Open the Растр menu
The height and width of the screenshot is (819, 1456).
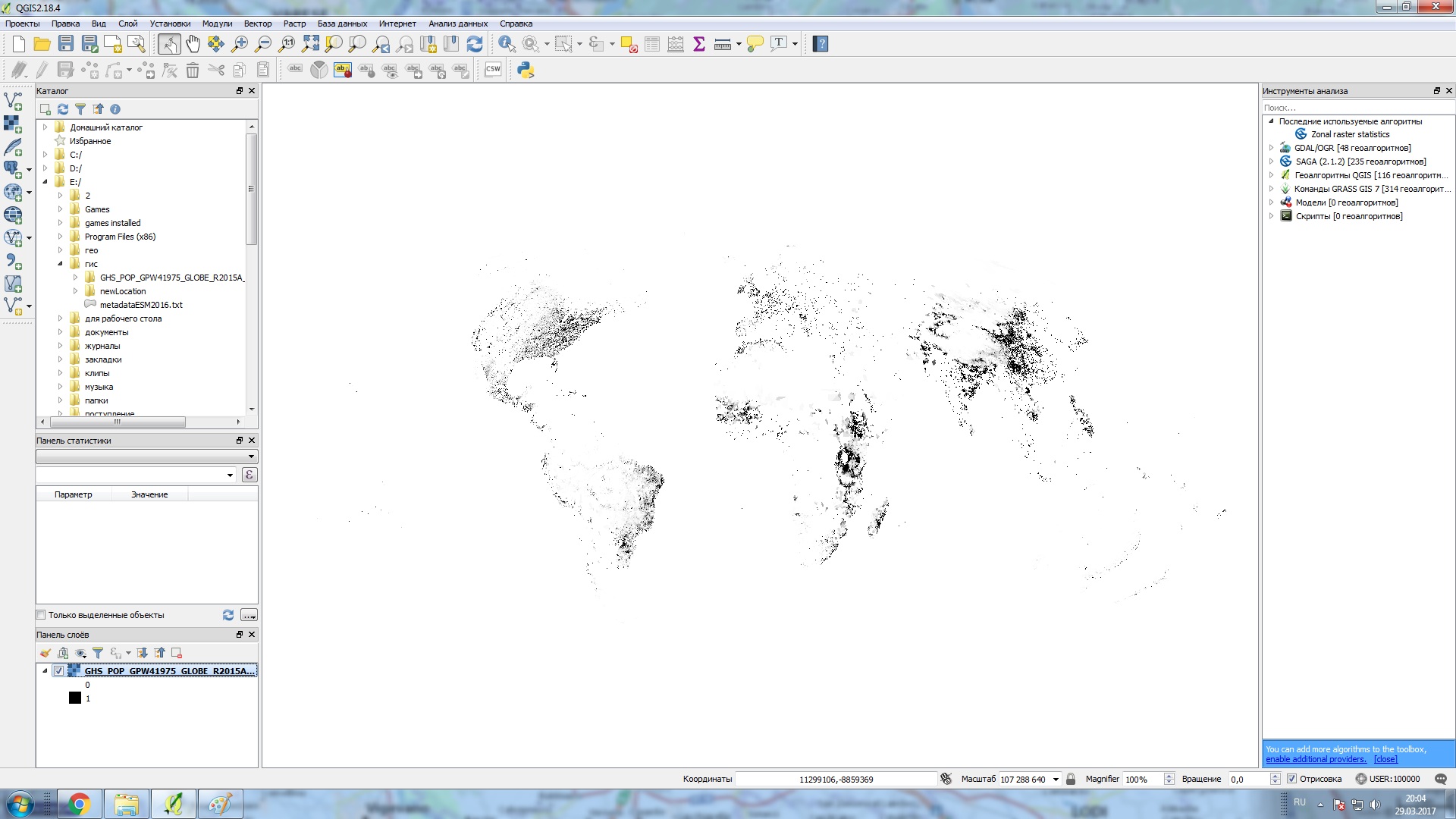294,24
